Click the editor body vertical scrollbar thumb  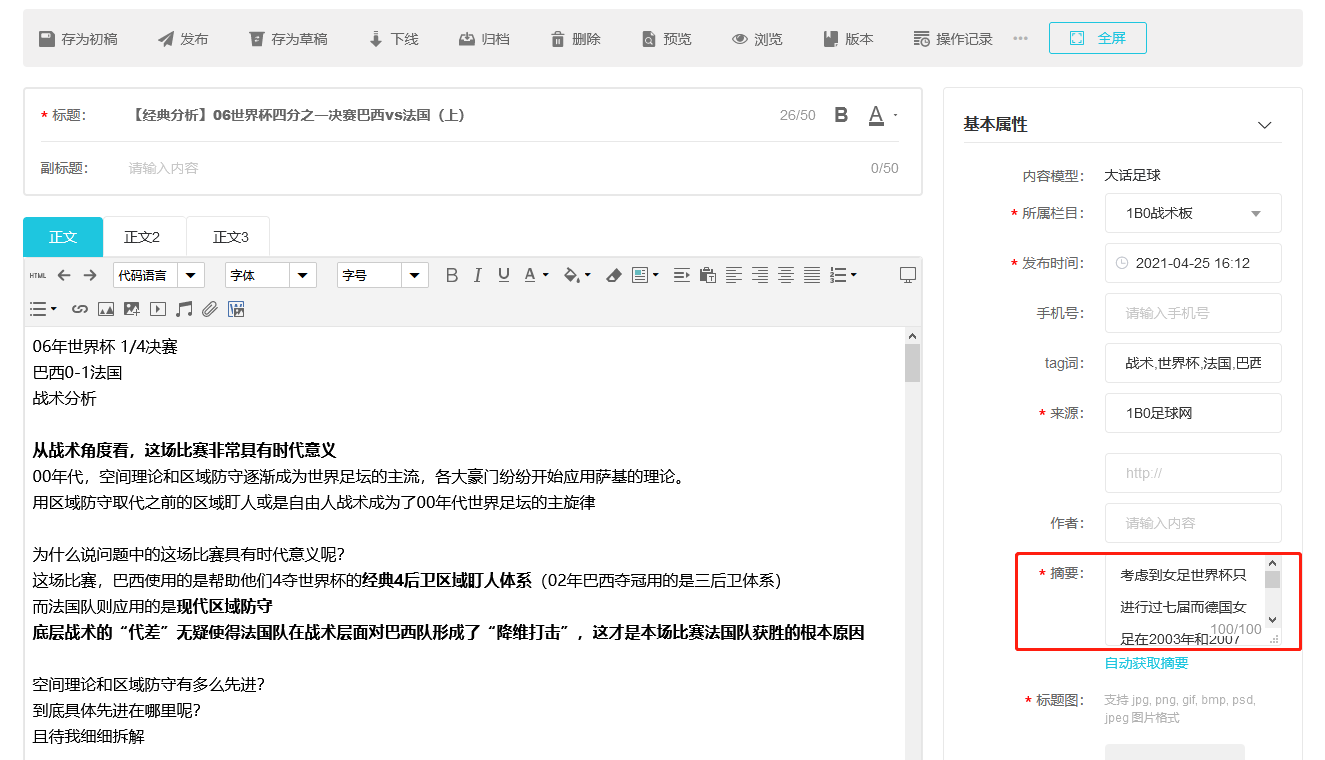click(912, 363)
